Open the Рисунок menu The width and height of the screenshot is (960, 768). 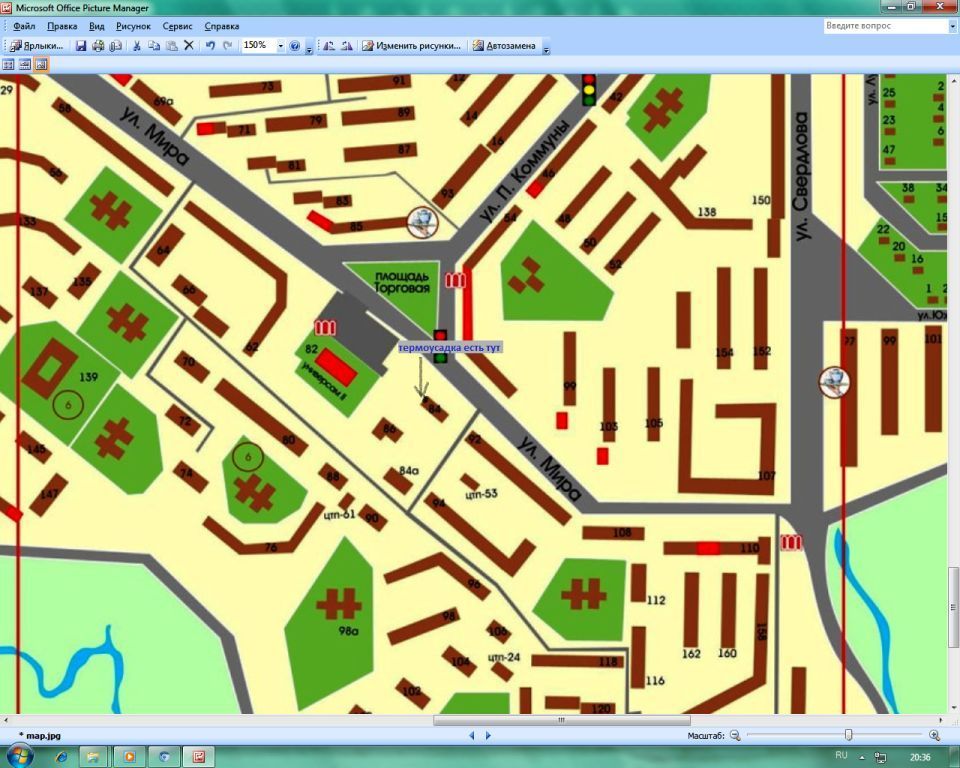(133, 26)
